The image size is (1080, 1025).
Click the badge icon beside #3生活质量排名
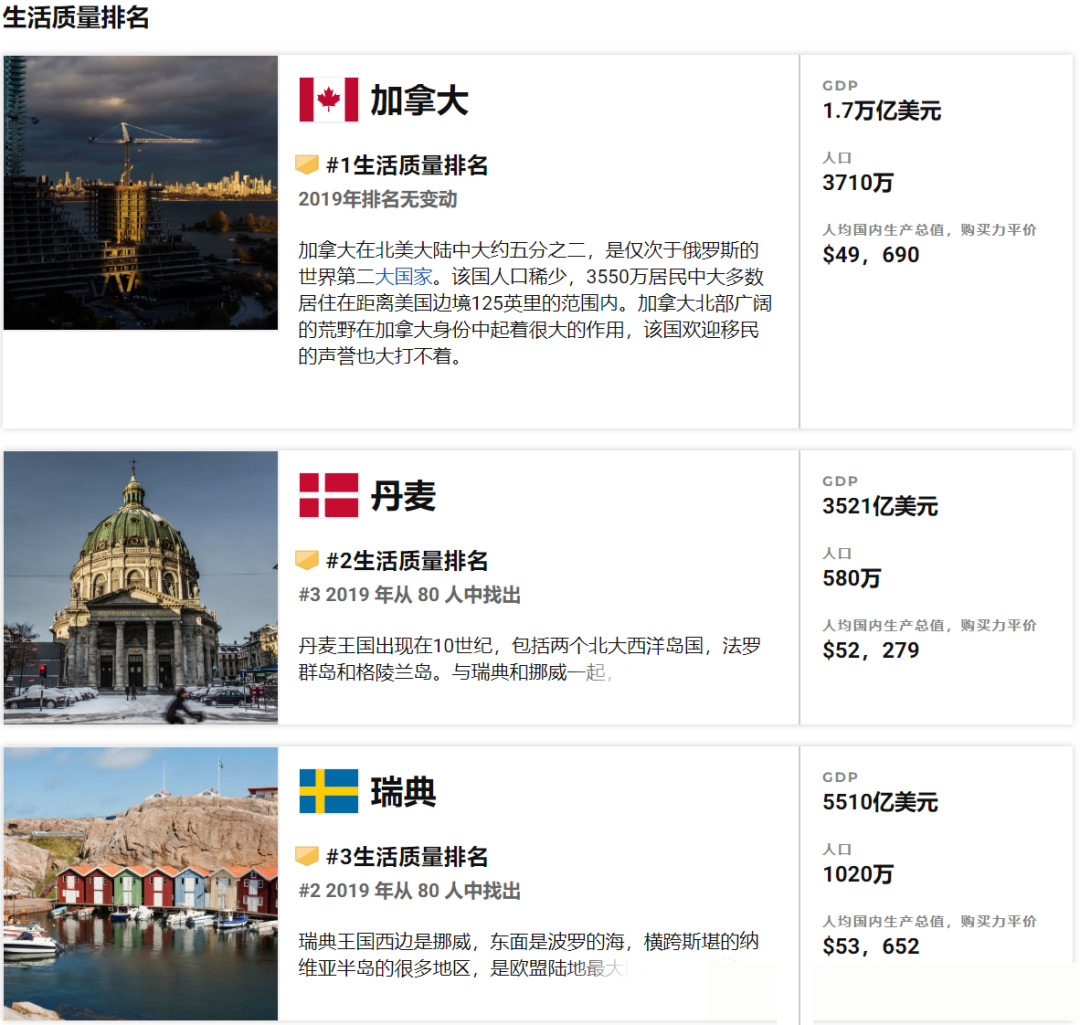(x=307, y=856)
